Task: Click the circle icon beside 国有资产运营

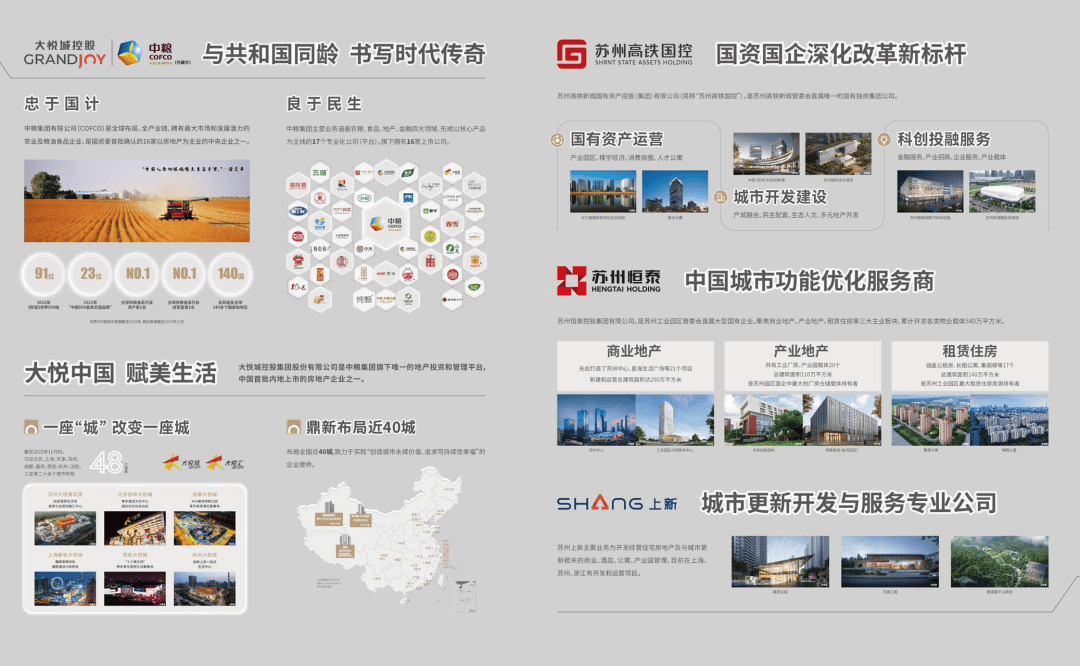Action: click(x=558, y=139)
